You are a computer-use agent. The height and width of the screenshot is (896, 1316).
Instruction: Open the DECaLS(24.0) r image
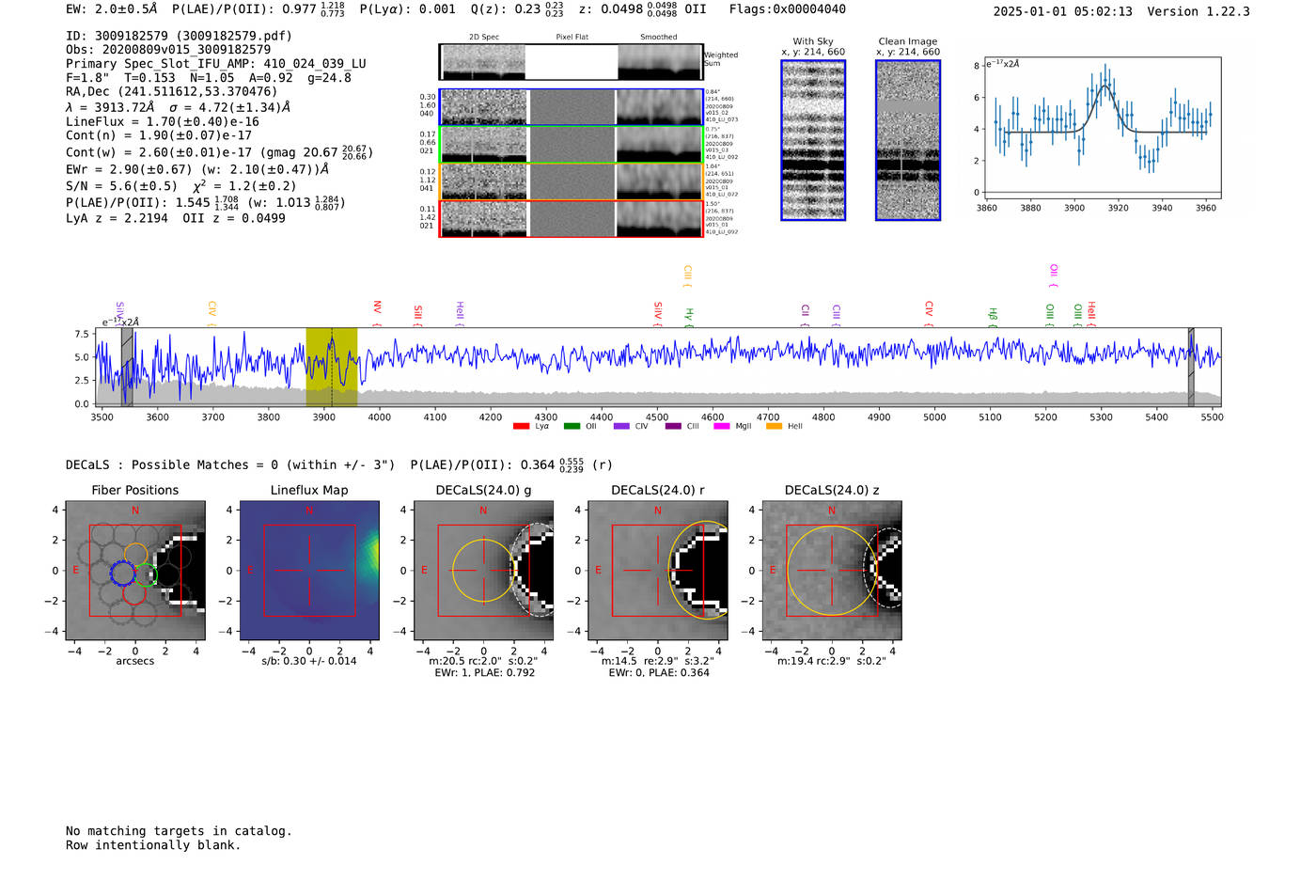(658, 571)
